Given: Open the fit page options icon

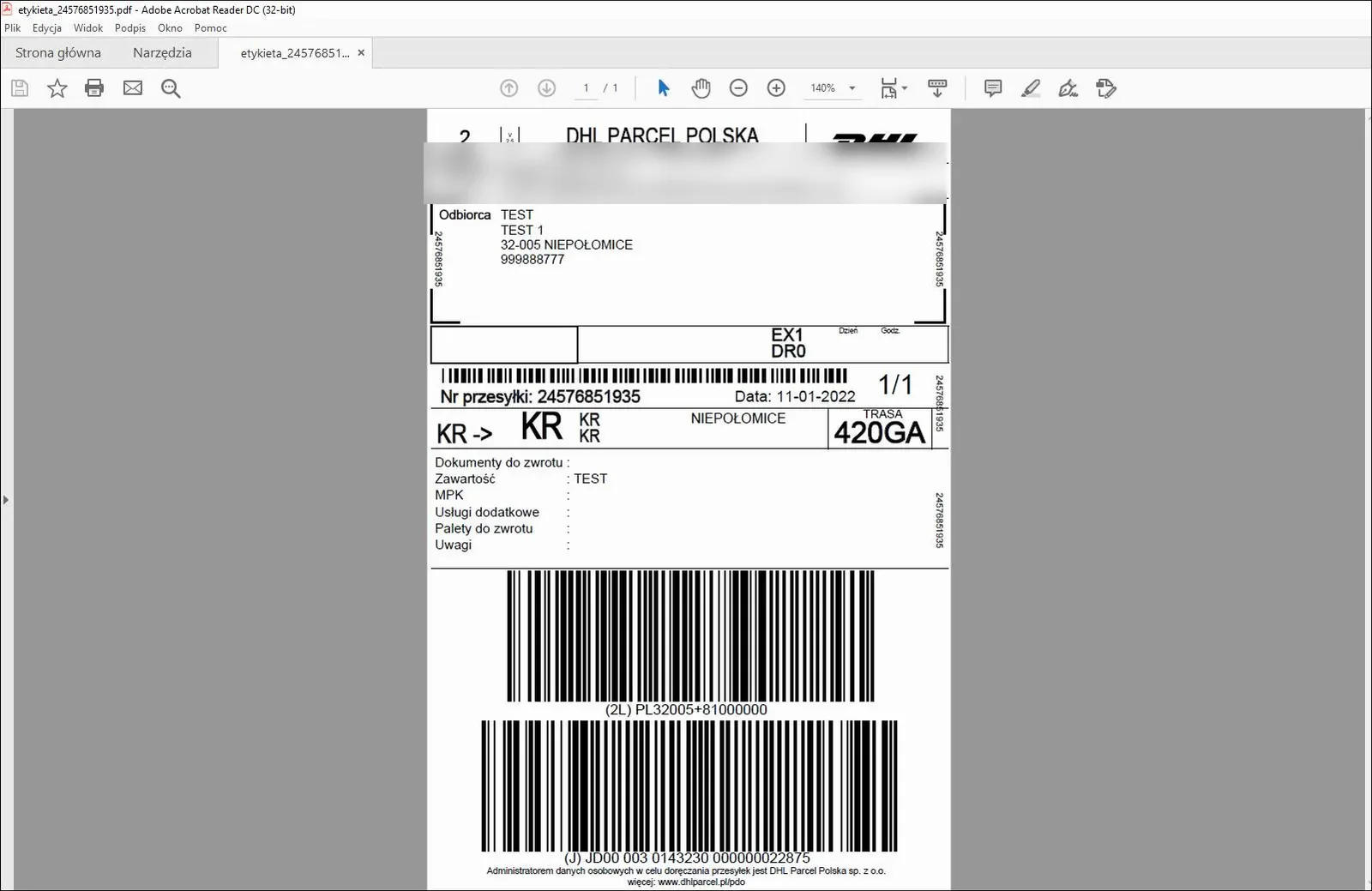Looking at the screenshot, I should coord(894,88).
